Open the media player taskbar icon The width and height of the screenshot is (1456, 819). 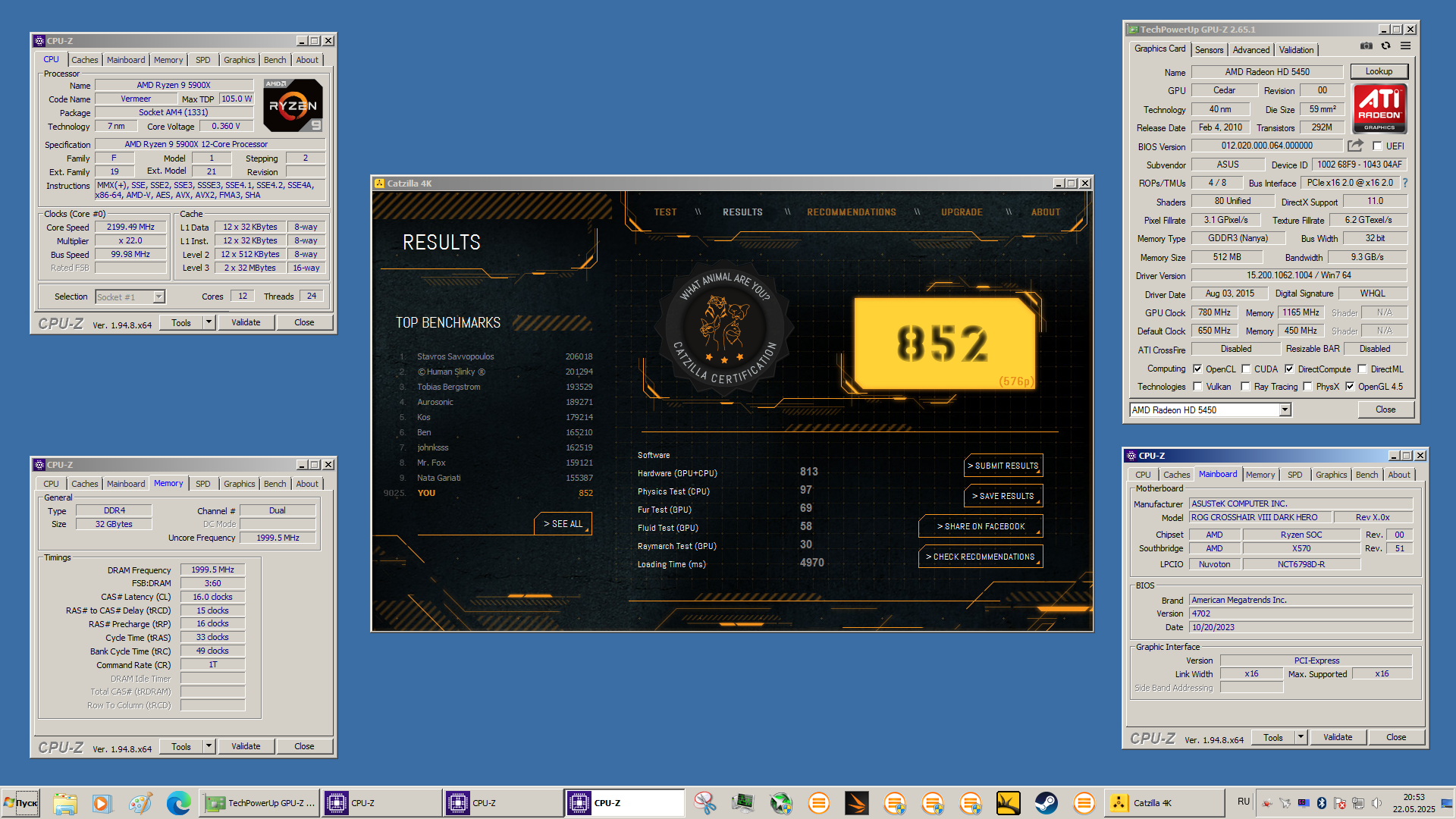tap(102, 803)
